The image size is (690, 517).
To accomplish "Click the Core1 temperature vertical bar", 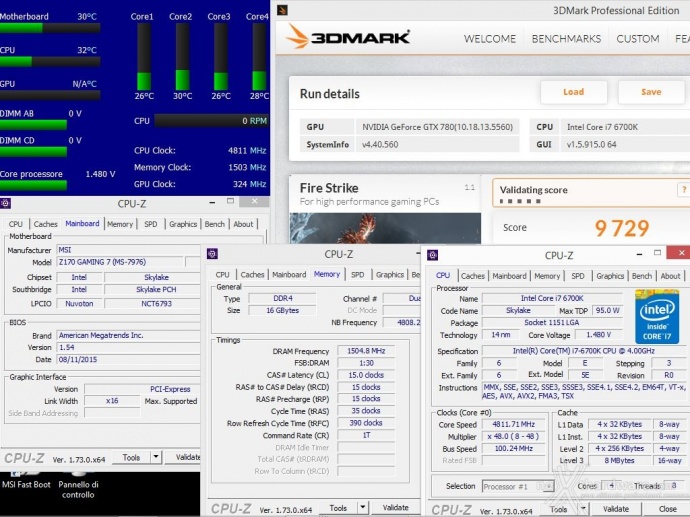I will click(144, 57).
